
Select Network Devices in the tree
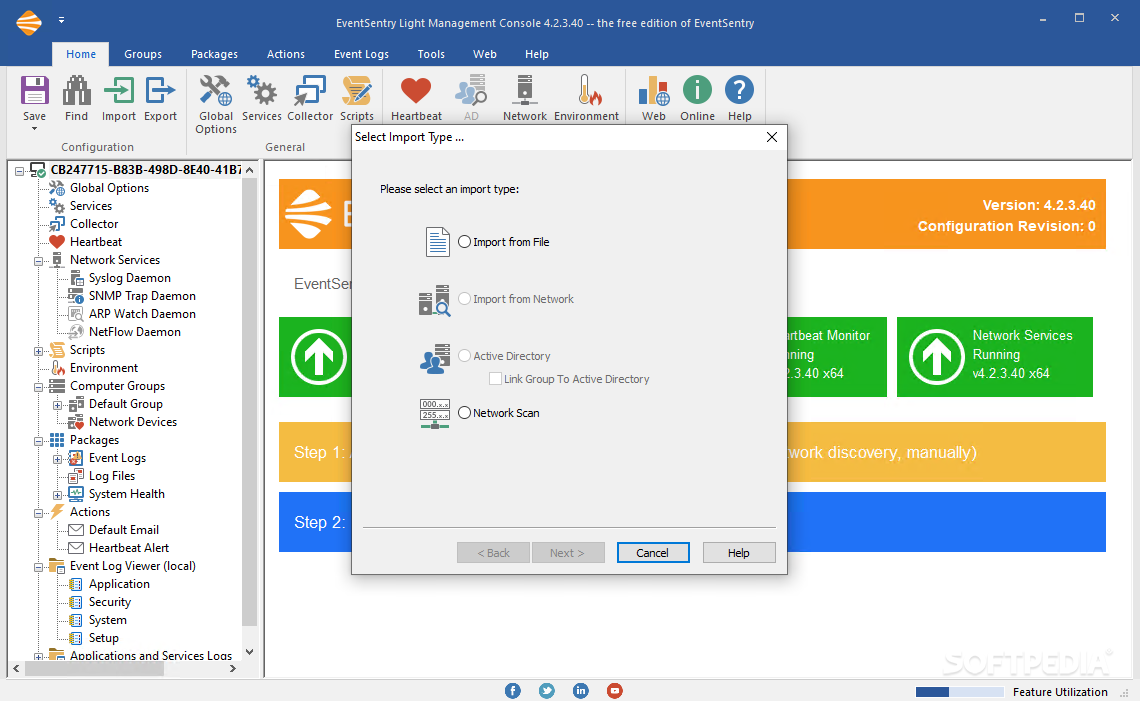(133, 422)
